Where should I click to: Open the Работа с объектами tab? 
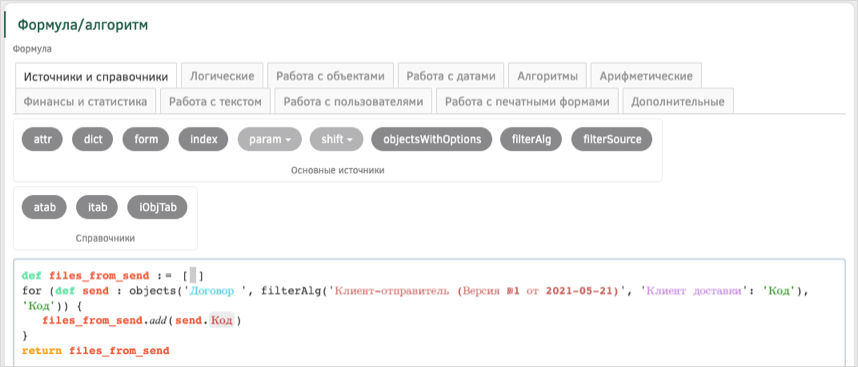[331, 76]
